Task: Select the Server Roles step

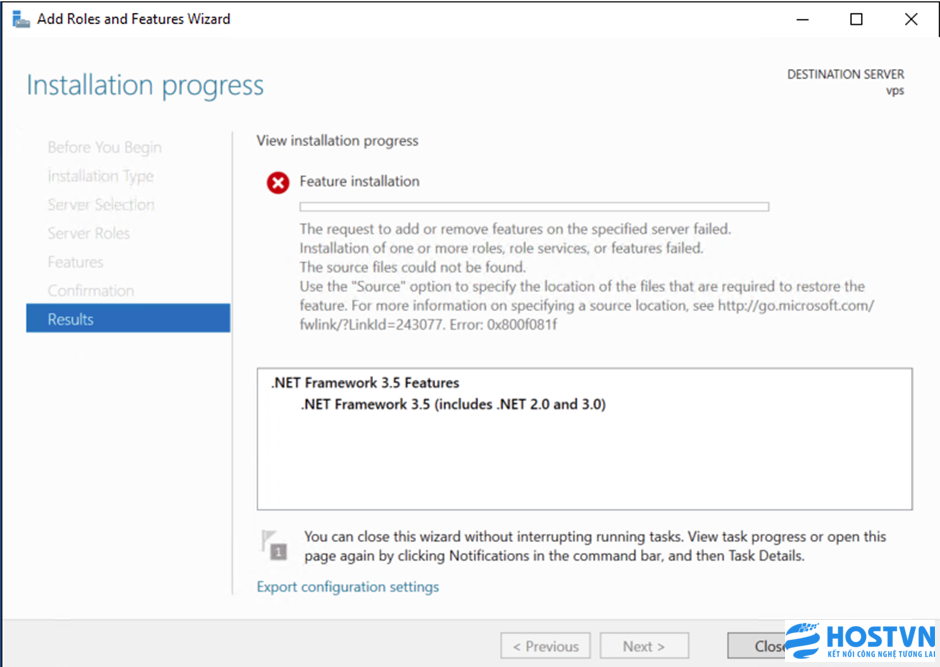Action: coord(89,233)
